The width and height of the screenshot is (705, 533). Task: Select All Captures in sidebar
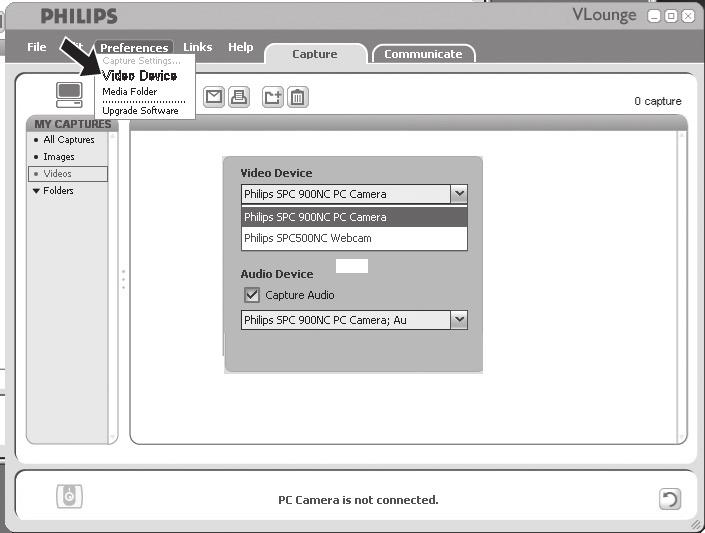pyautogui.click(x=69, y=140)
